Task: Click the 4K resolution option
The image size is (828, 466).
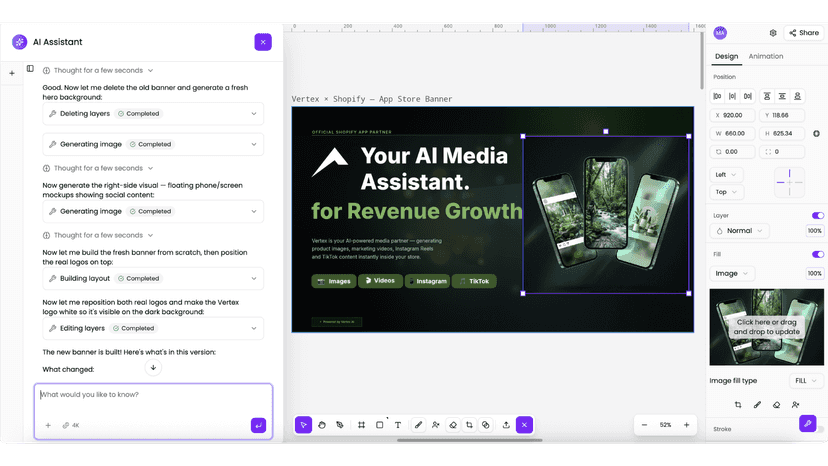Action: (71, 425)
